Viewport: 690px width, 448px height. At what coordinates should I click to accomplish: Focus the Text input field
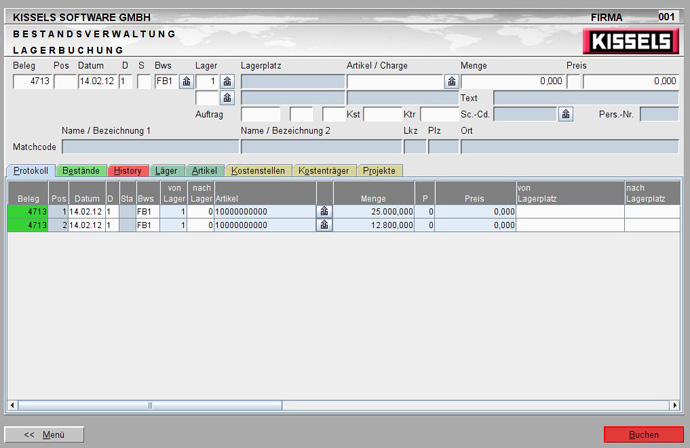[x=586, y=98]
